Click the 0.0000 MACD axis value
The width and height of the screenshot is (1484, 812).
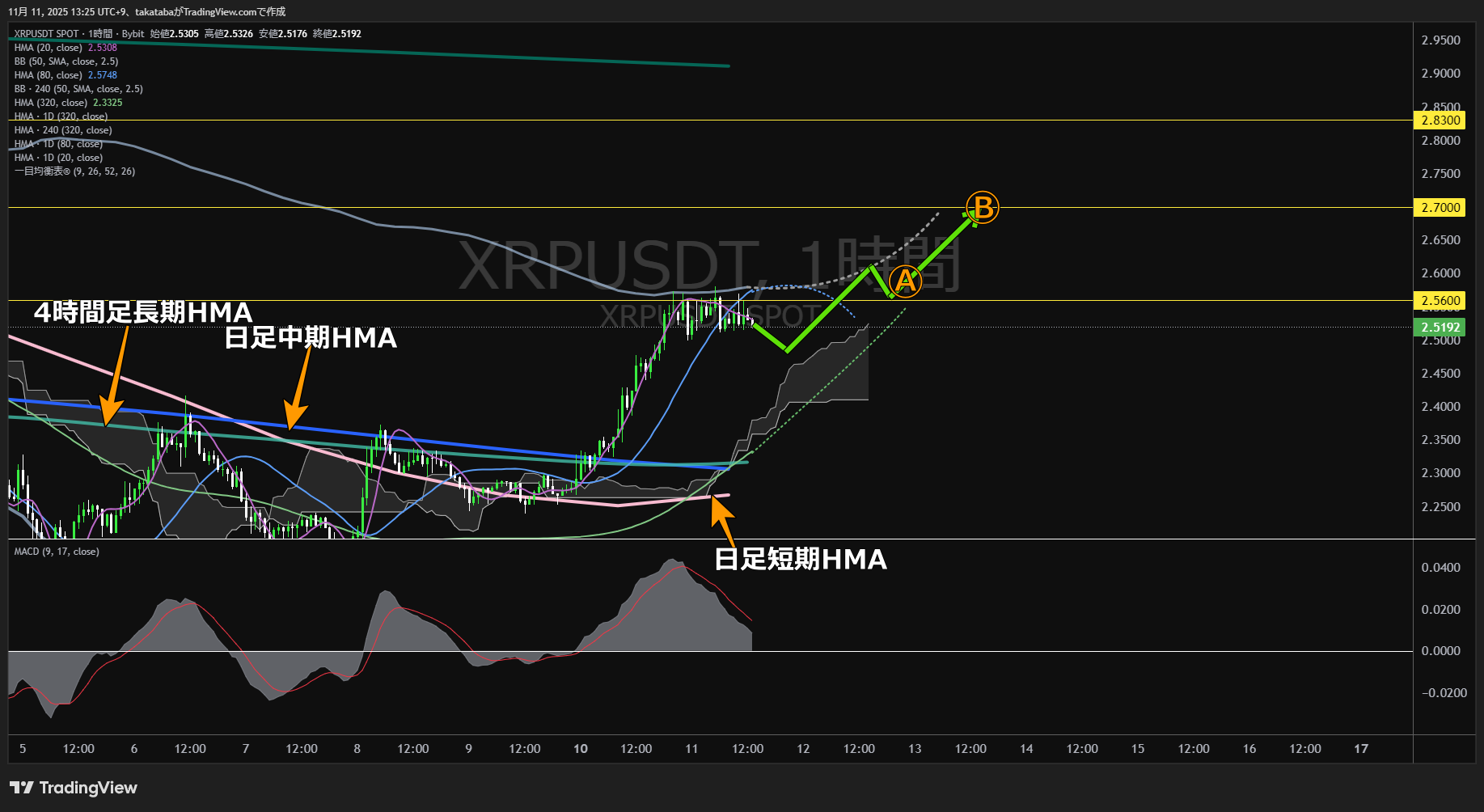[1441, 651]
